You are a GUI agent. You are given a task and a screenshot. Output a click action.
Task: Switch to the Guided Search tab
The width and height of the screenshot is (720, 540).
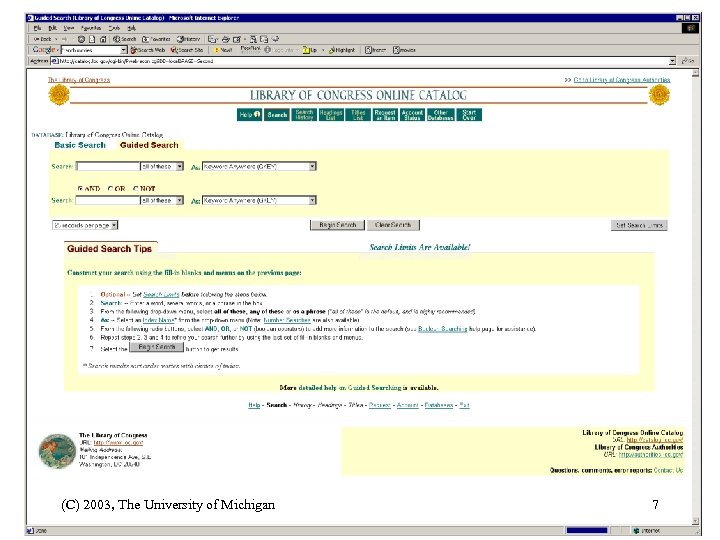click(149, 145)
